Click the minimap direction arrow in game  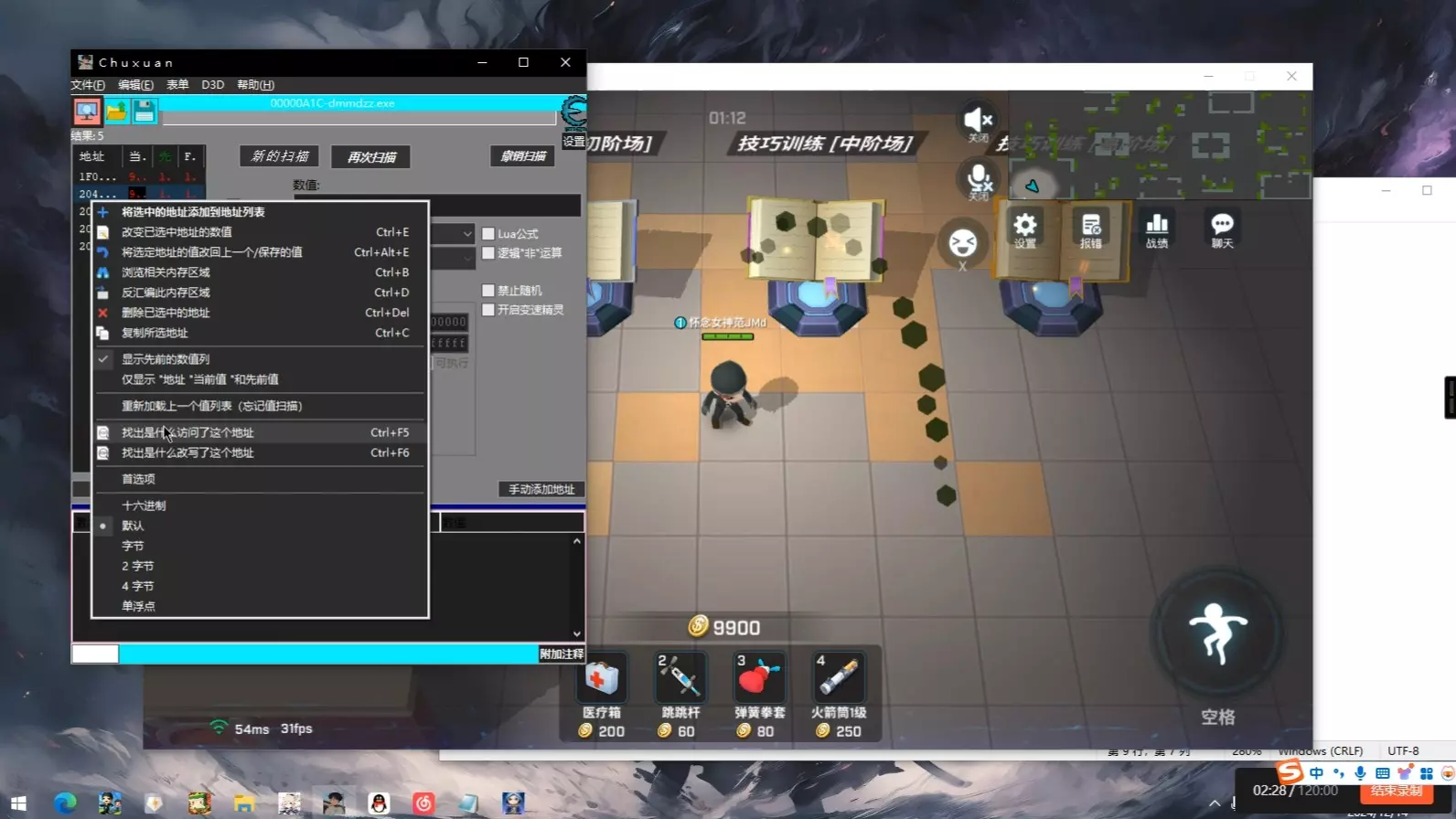point(1032,186)
